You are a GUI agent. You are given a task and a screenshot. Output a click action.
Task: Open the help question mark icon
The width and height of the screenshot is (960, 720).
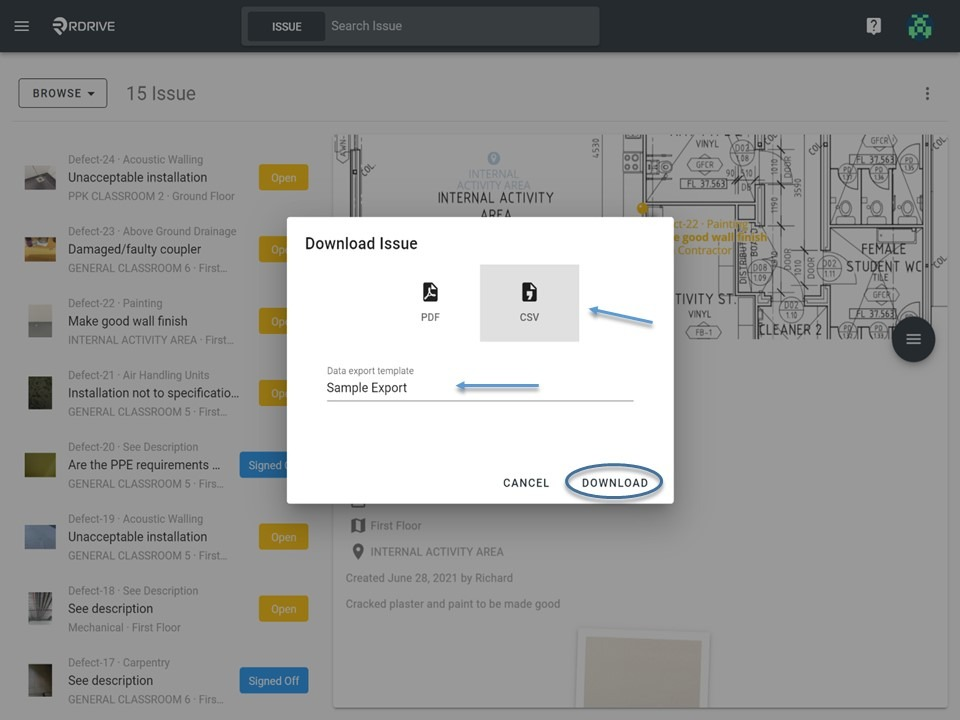(x=873, y=26)
